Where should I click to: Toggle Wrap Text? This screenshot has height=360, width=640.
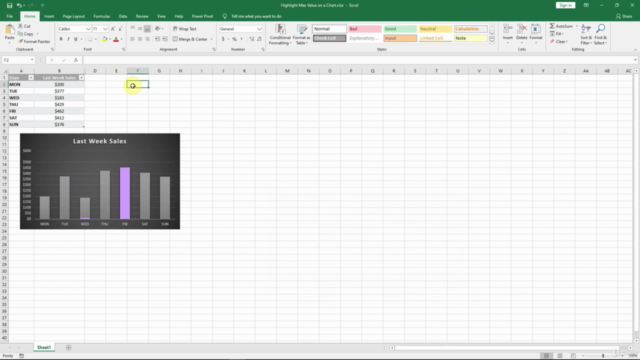click(184, 29)
